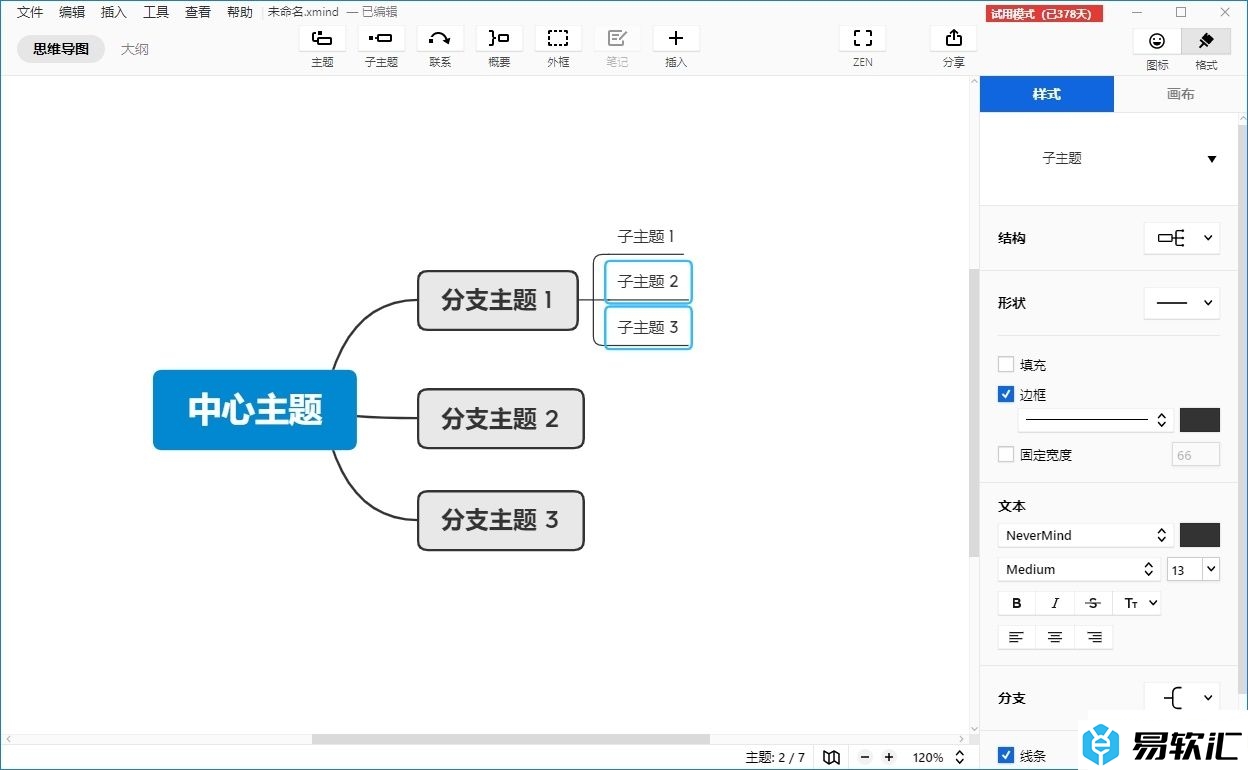1248x770 pixels.
Task: Select the 中心主题 central topic
Action: pos(255,410)
